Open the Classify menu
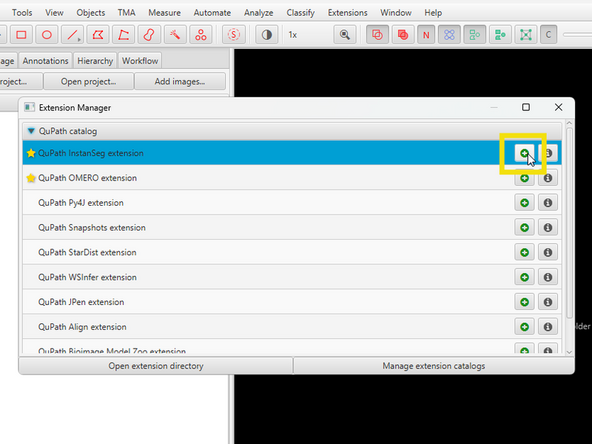The height and width of the screenshot is (444, 592). 301,13
